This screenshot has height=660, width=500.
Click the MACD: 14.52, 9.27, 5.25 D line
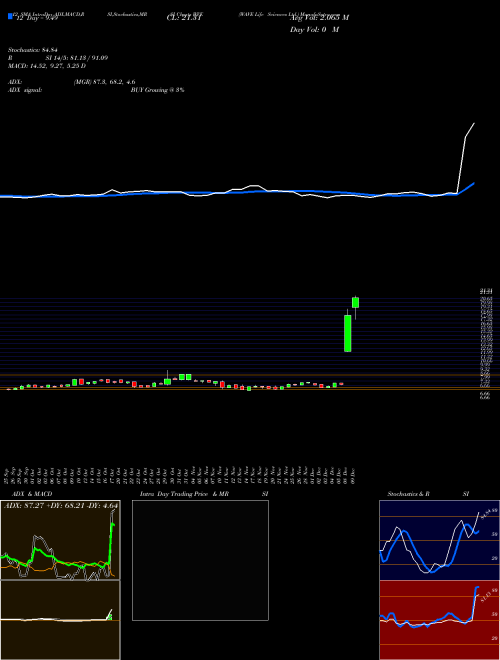[47, 66]
